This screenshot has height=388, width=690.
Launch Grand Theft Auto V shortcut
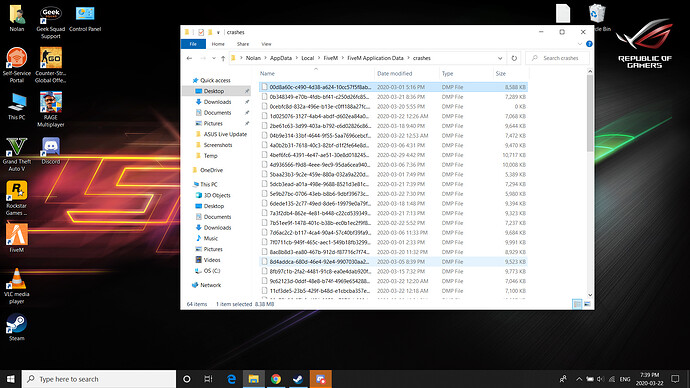[x=17, y=154]
